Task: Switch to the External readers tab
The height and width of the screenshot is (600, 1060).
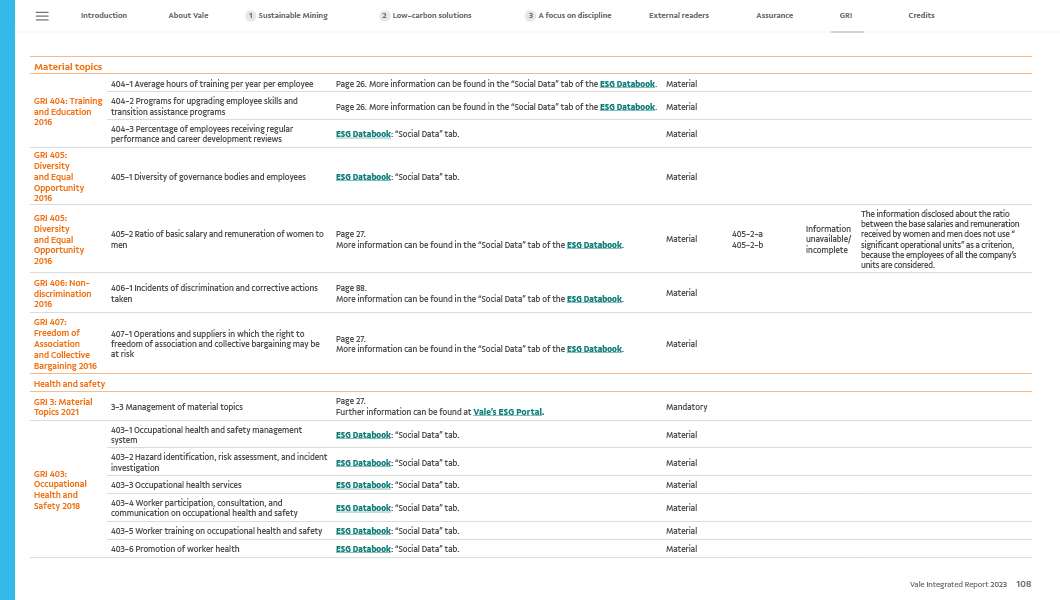Action: click(678, 16)
